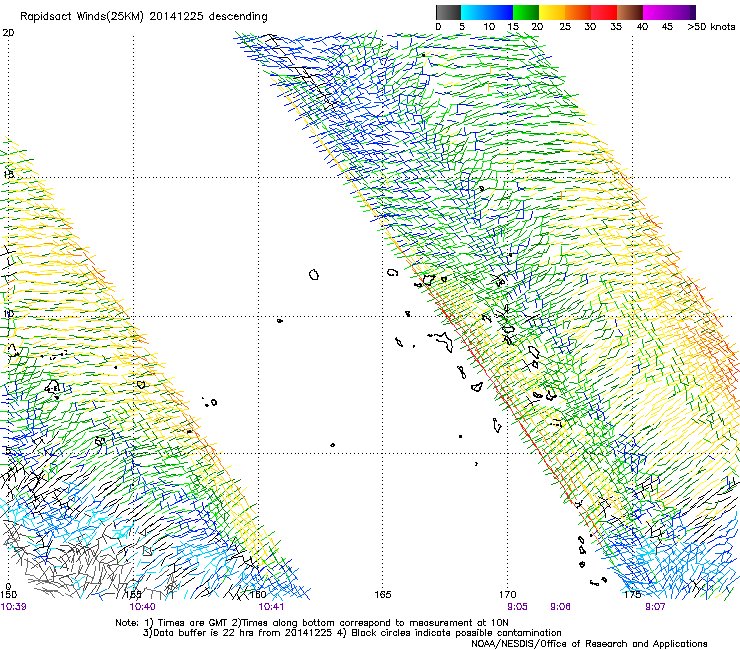Click the '30' legend scale label
The width and height of the screenshot is (740, 650).
590,26
